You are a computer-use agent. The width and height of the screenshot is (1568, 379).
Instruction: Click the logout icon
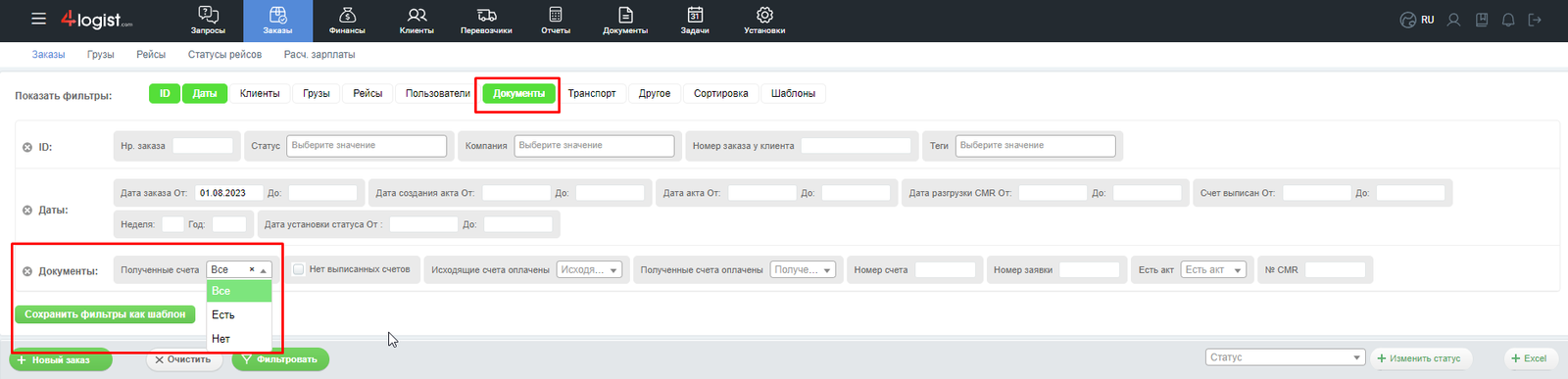[x=1535, y=20]
